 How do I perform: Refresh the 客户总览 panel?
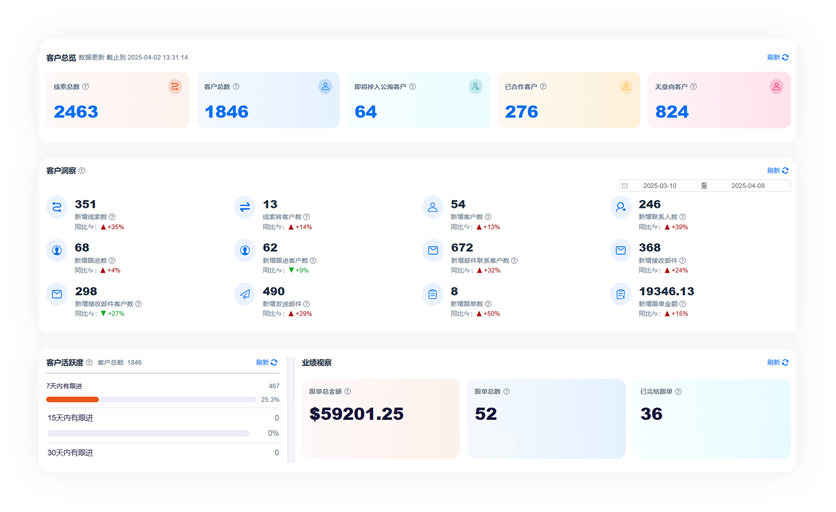tap(777, 58)
